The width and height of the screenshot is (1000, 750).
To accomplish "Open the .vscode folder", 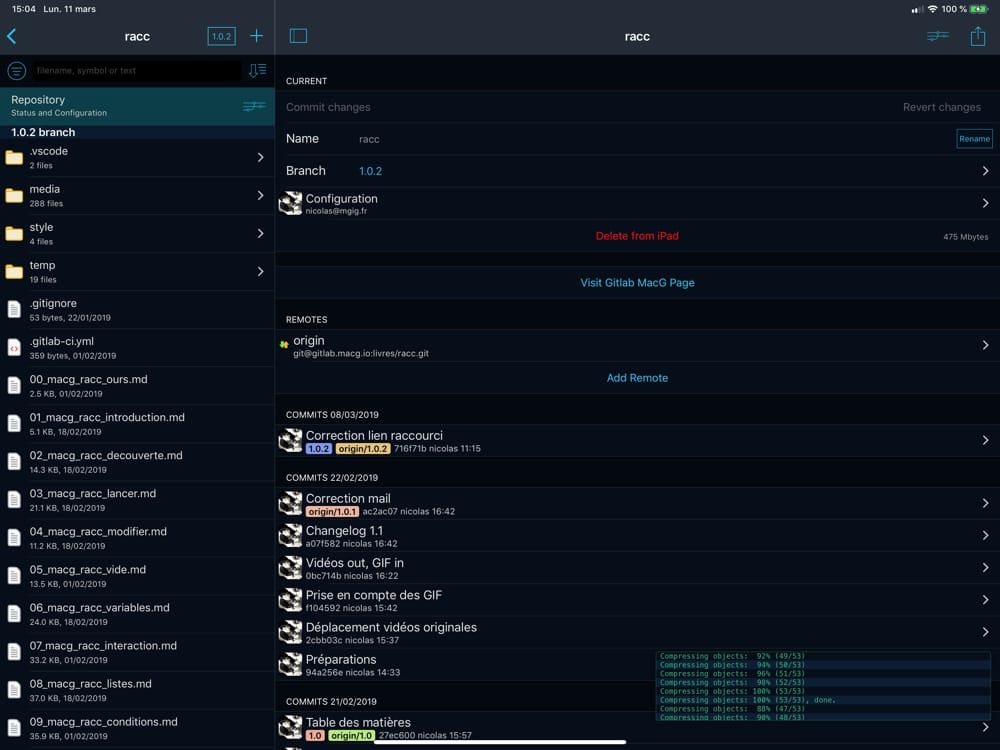I will point(137,158).
